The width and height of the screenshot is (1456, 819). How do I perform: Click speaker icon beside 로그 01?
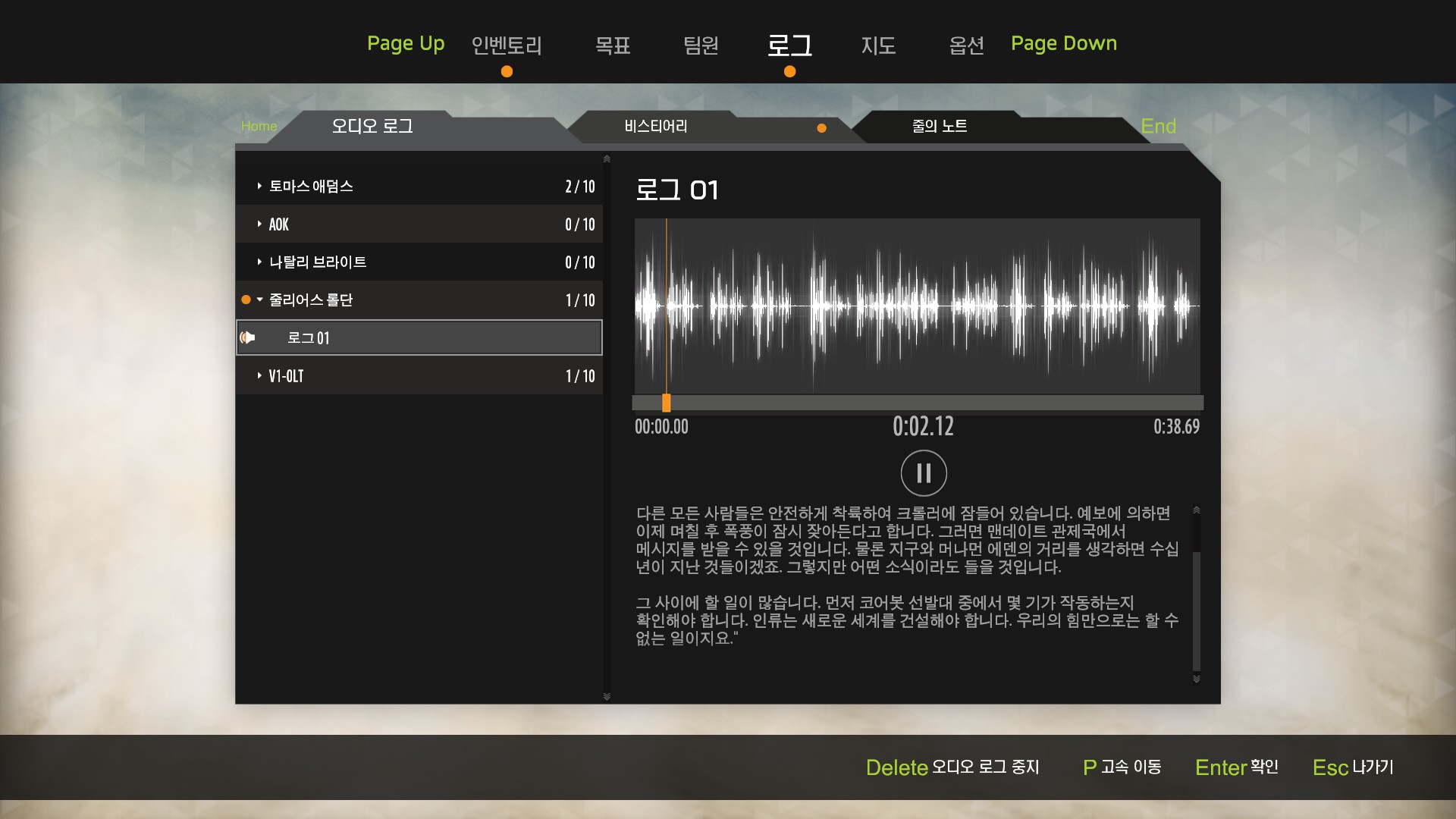[x=248, y=337]
